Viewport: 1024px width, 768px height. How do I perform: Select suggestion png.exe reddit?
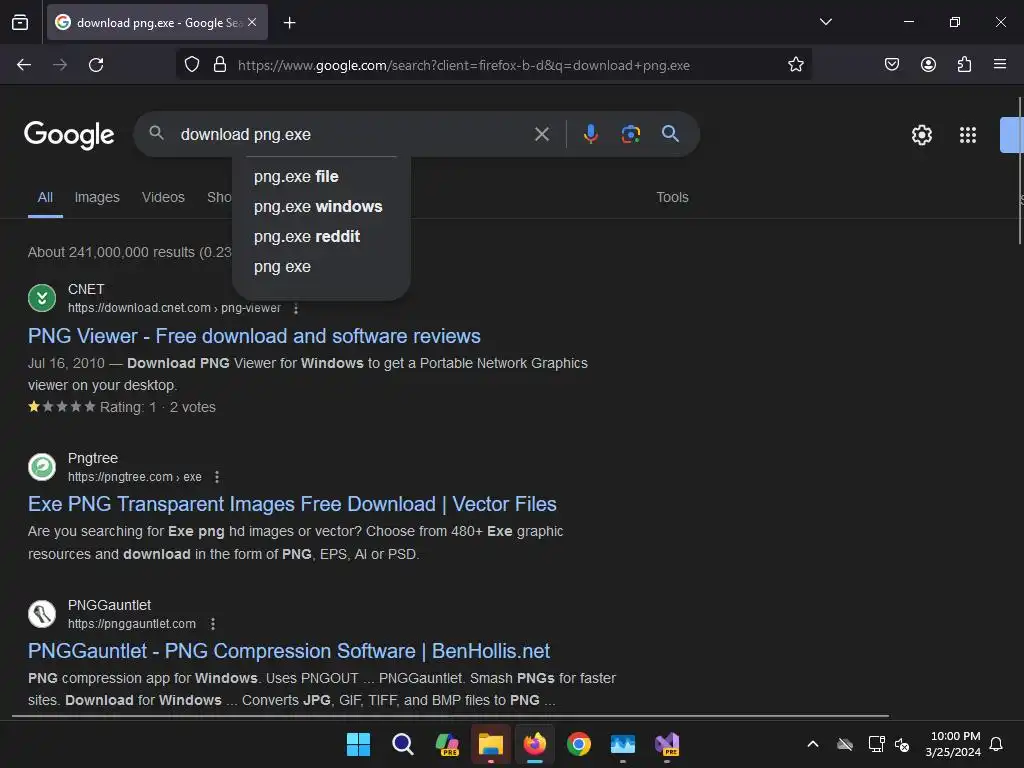pos(321,236)
